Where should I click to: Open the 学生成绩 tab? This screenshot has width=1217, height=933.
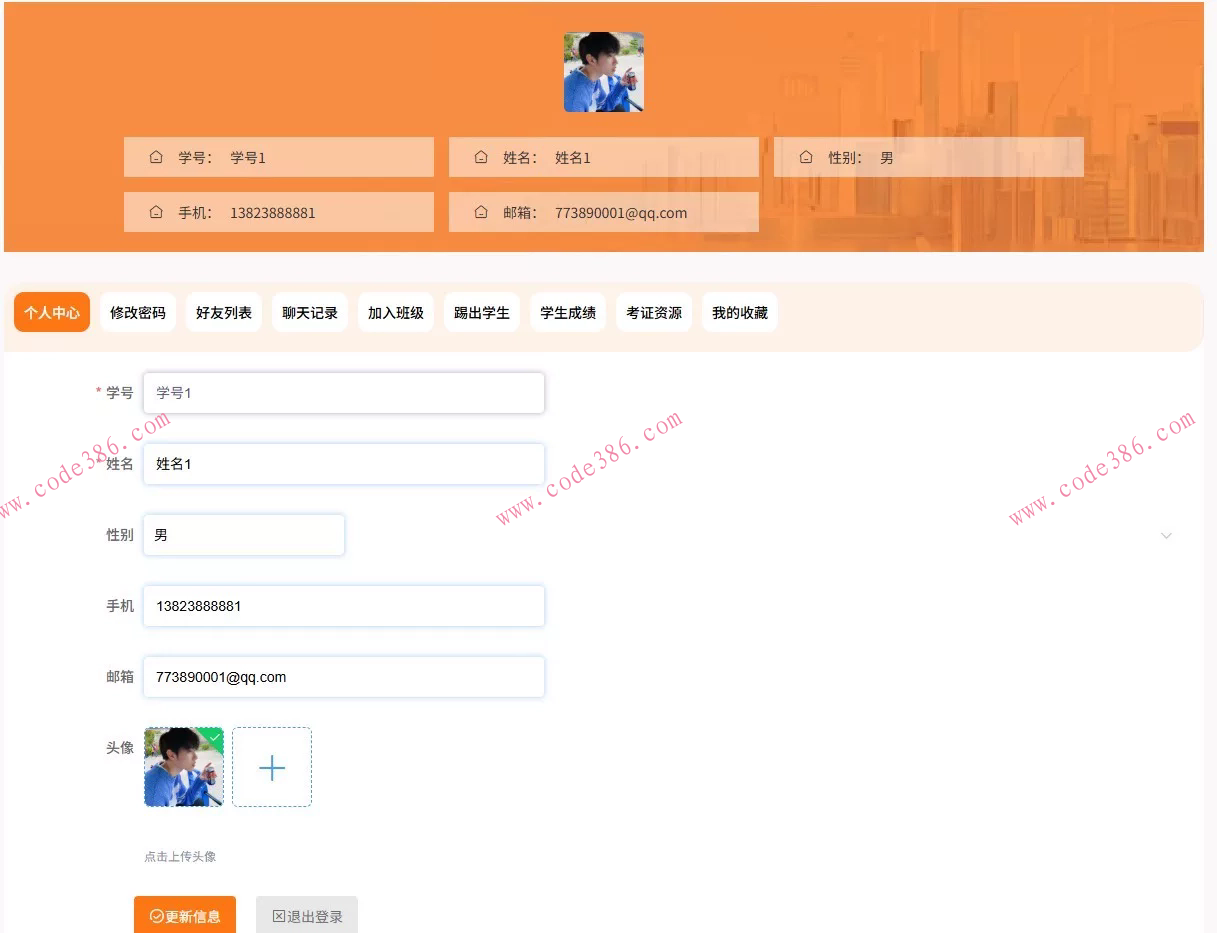(x=567, y=312)
